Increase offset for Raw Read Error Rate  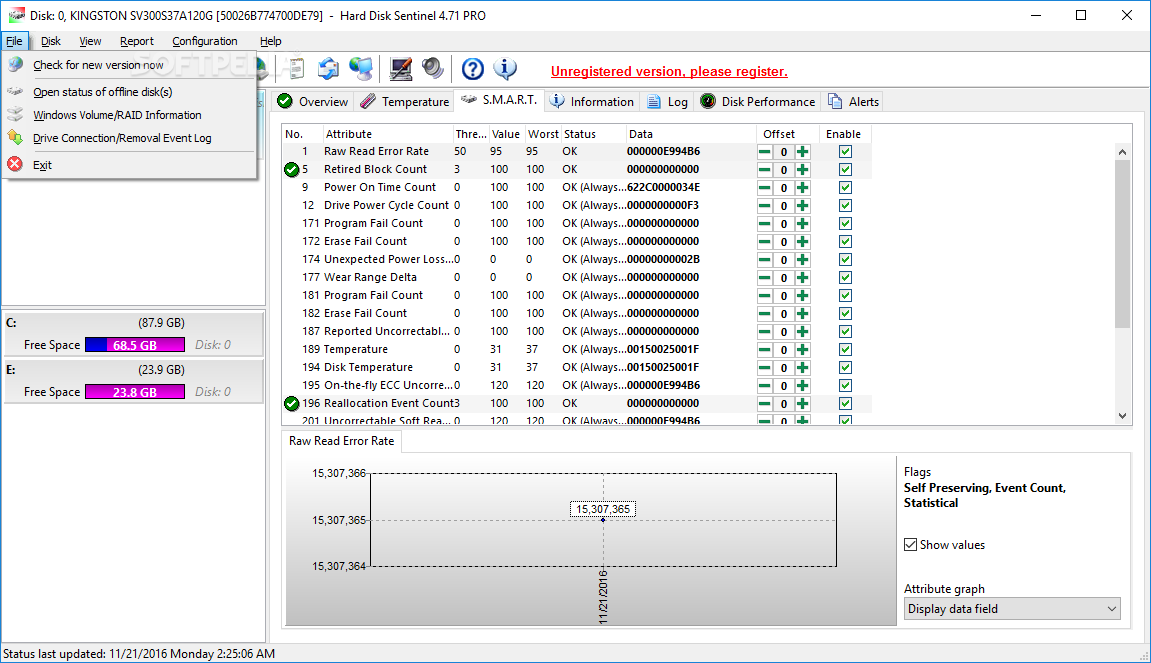point(802,152)
